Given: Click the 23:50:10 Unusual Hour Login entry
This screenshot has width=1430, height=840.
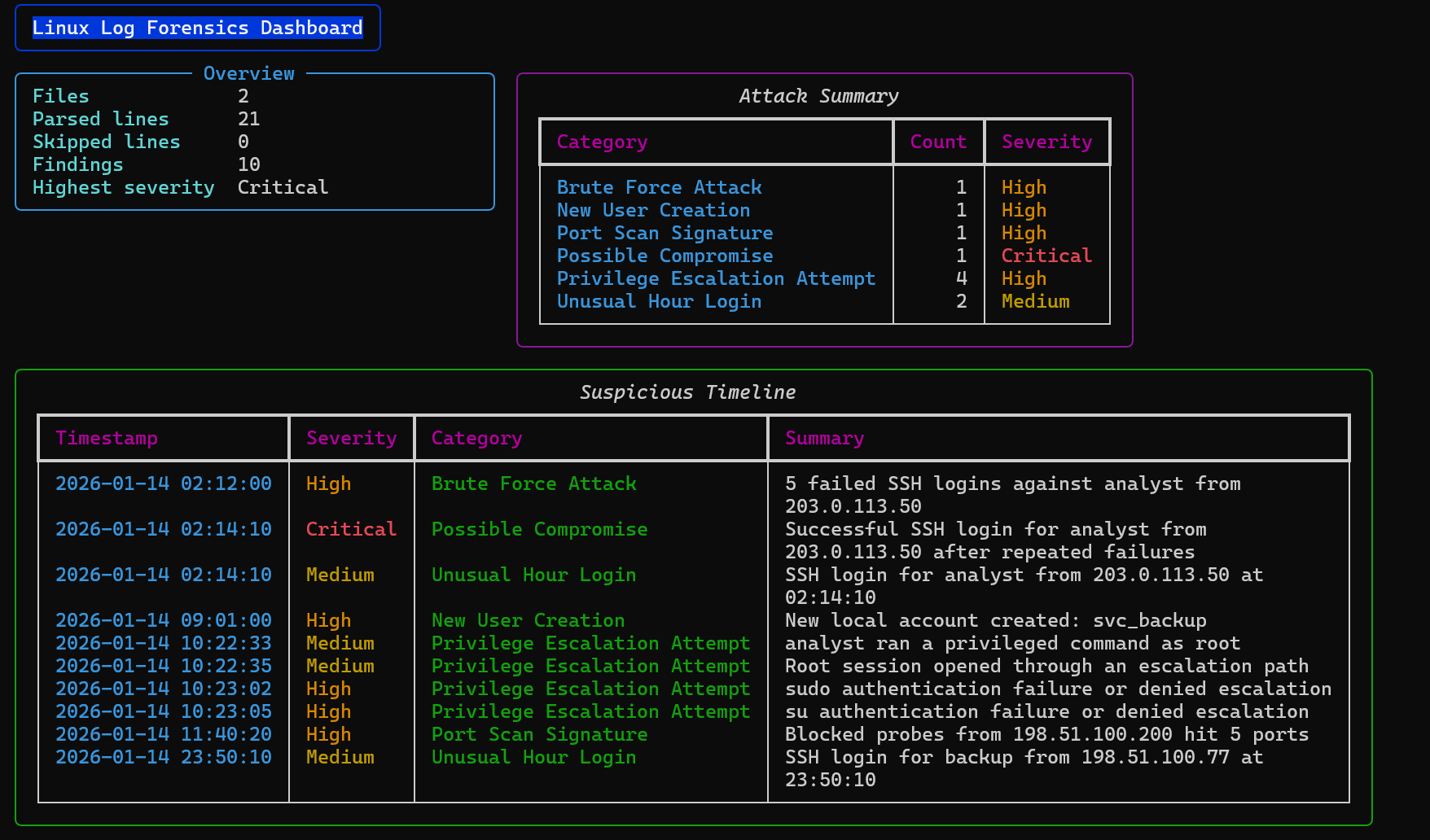Looking at the screenshot, I should [x=533, y=757].
